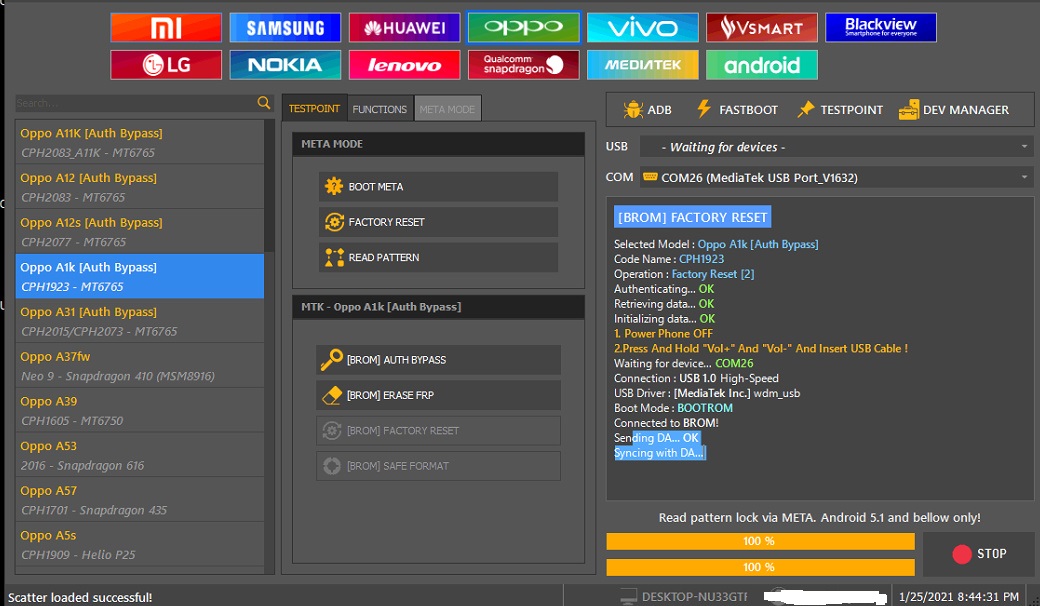
Task: Select Oppo A39 device
Action: point(140,410)
